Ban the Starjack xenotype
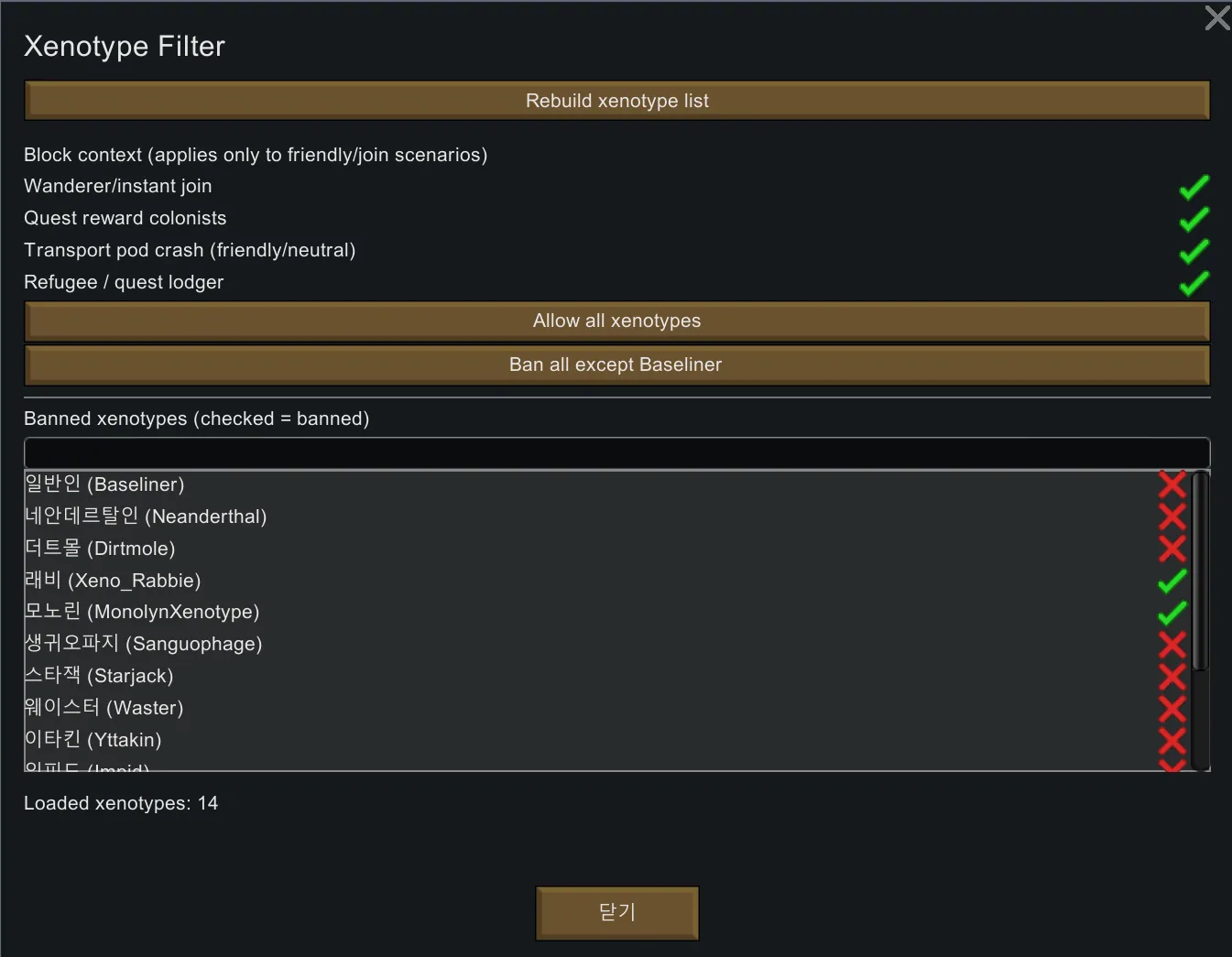This screenshot has width=1232, height=957. [x=1172, y=676]
